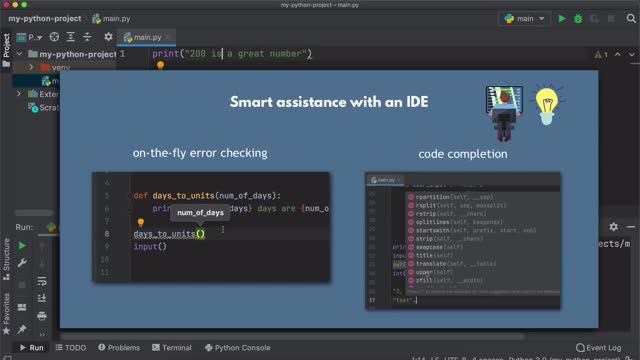Run with coverage icon in top toolbar

[594, 19]
